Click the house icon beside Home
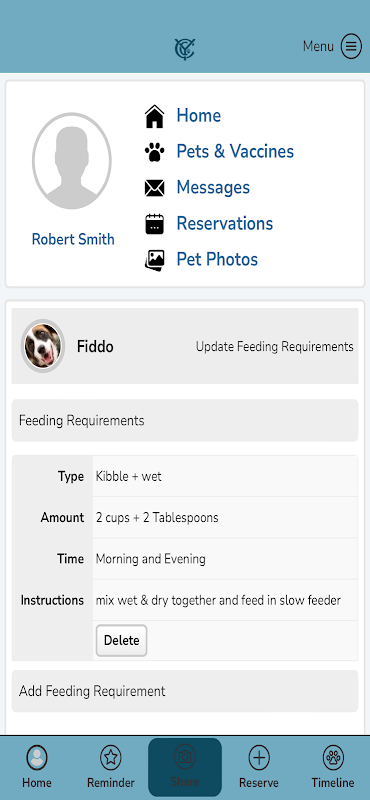 [x=155, y=116]
